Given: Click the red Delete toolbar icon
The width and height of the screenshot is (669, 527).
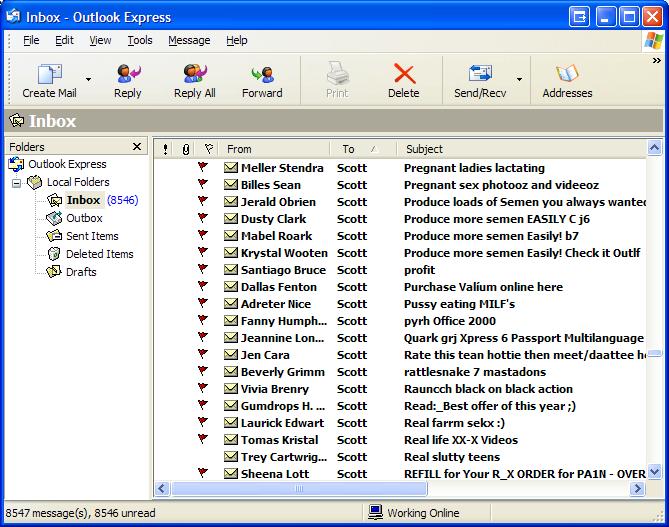Looking at the screenshot, I should coord(404,73).
